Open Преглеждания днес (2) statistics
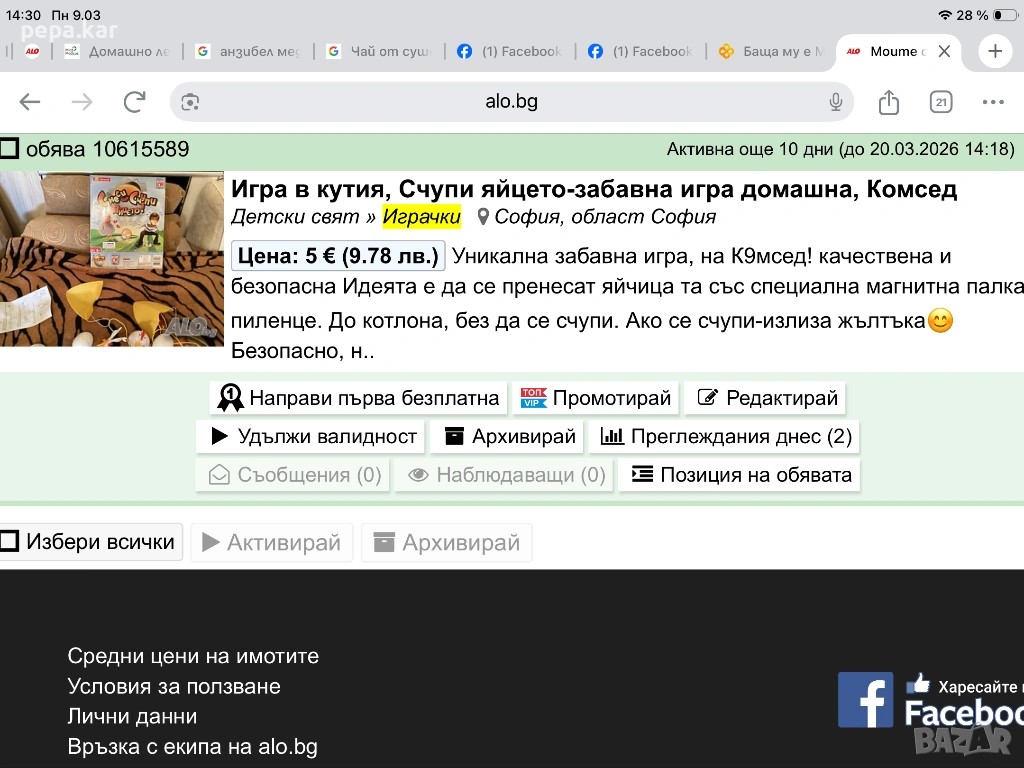 pos(724,436)
